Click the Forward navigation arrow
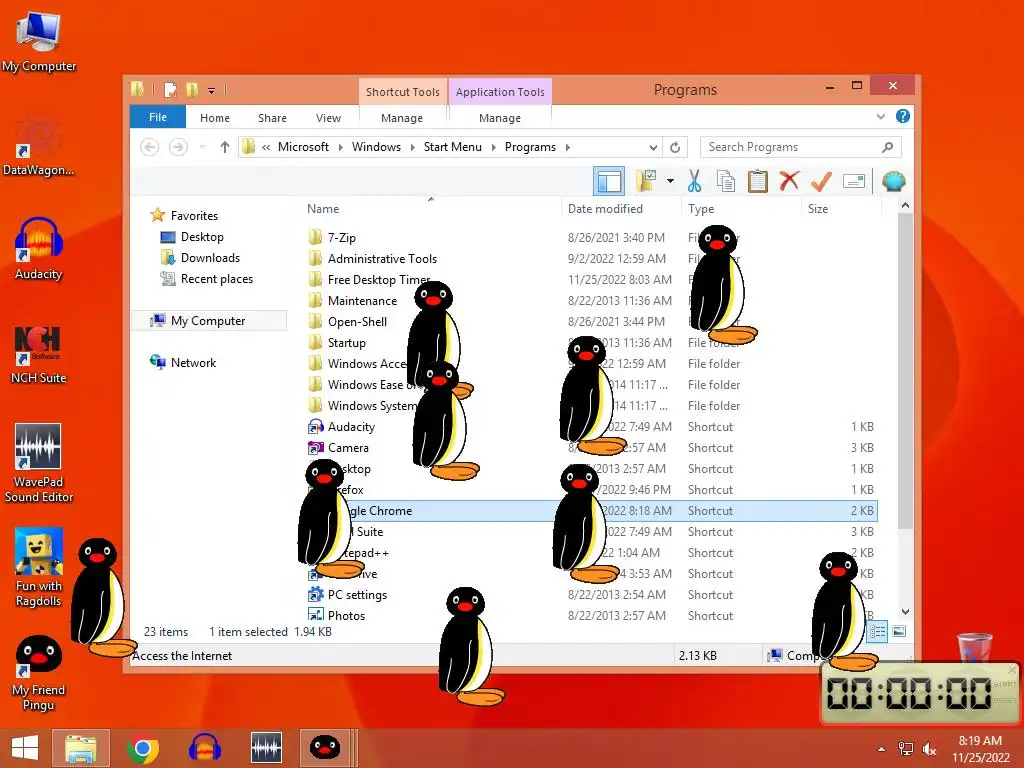Image resolution: width=1024 pixels, height=768 pixels. [178, 147]
